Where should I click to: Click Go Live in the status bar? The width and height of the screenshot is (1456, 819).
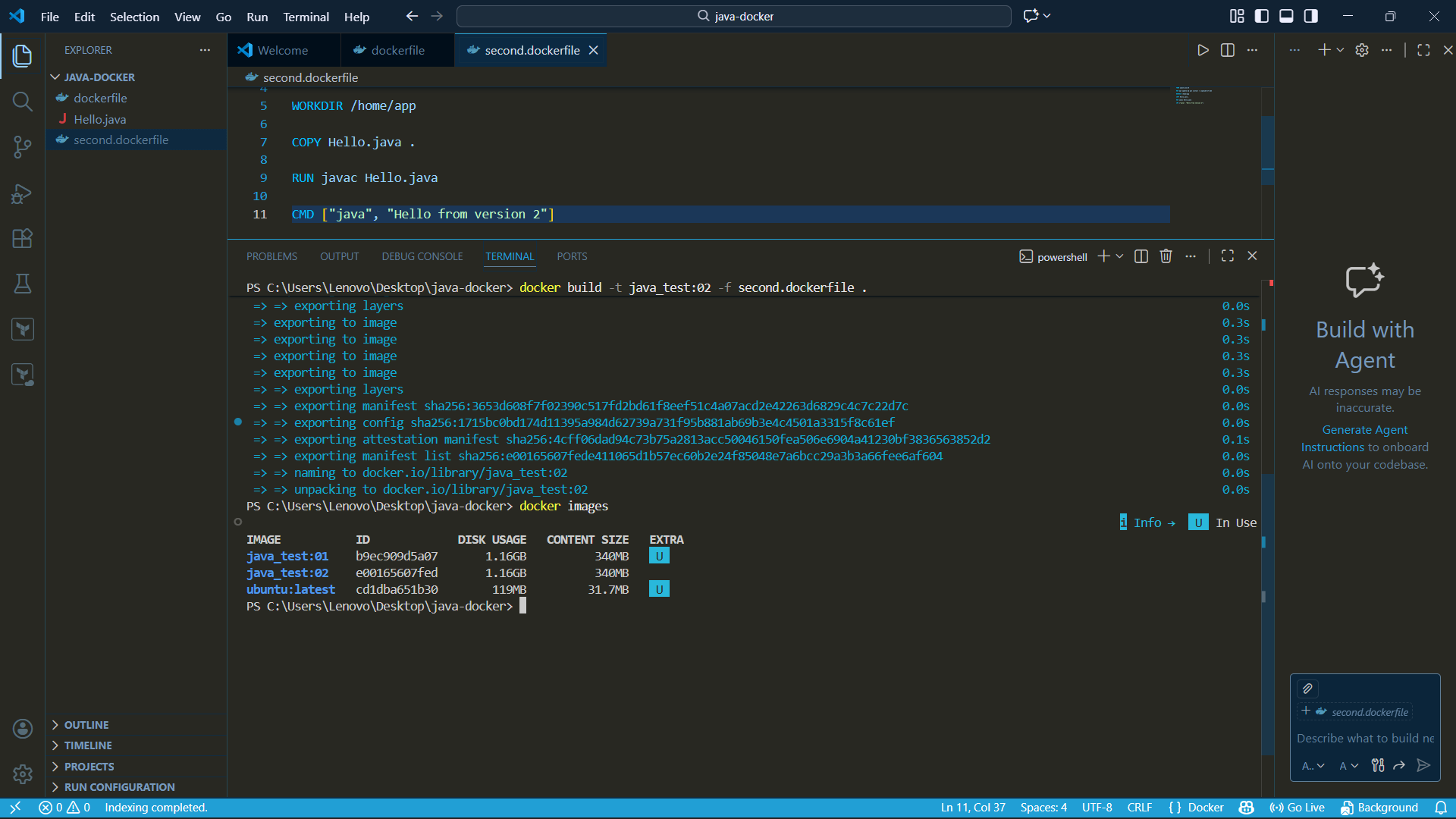(1297, 808)
